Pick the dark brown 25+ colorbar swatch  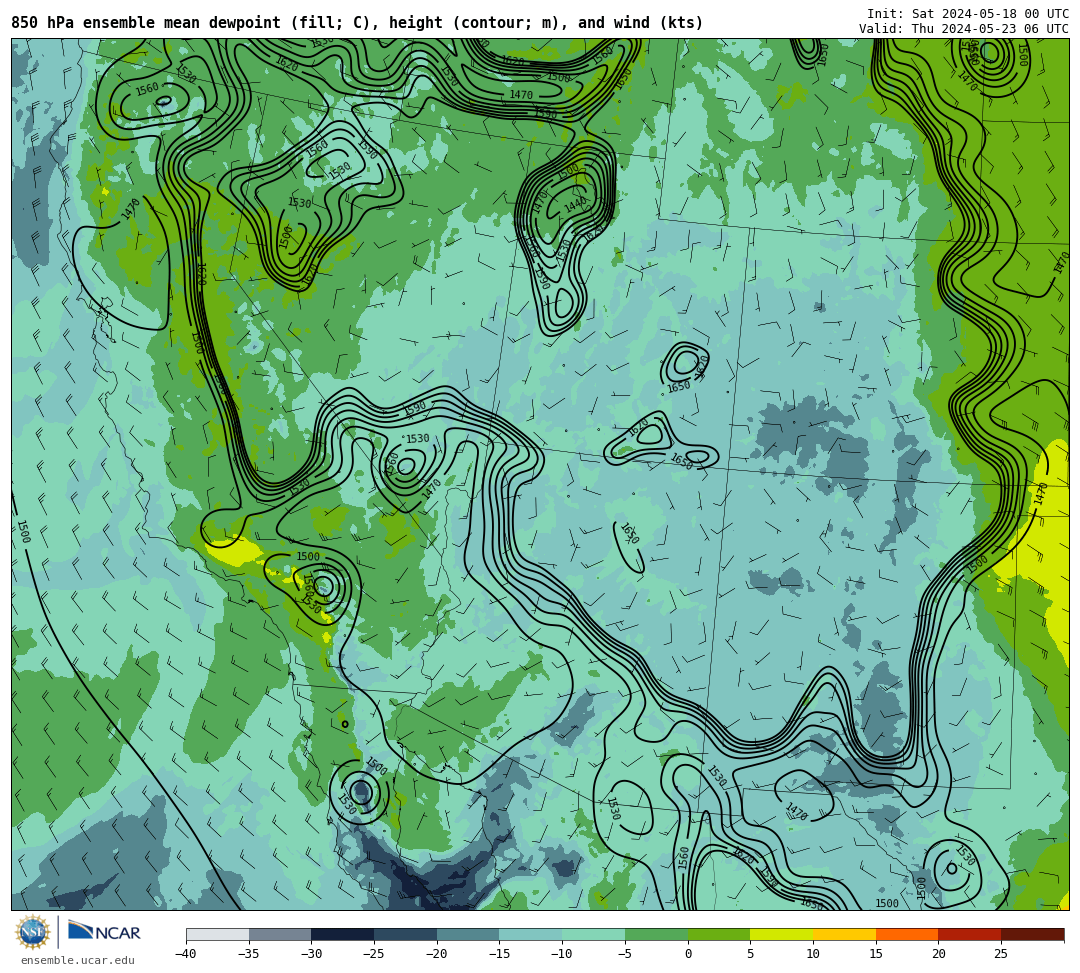coord(1032,934)
